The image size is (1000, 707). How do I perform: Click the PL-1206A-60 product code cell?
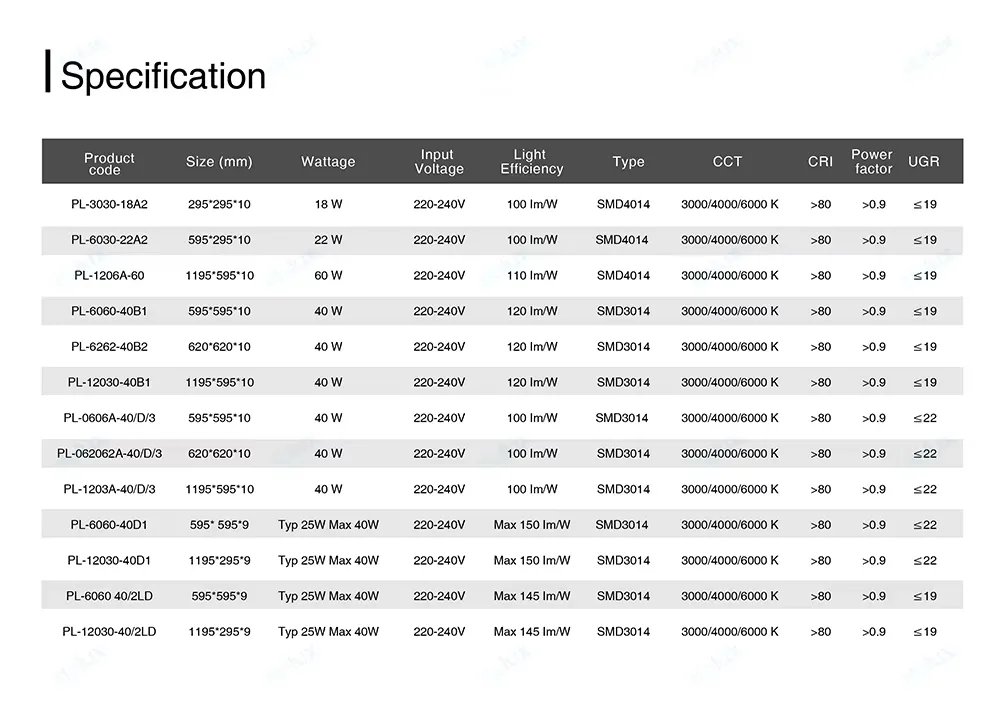[109, 276]
